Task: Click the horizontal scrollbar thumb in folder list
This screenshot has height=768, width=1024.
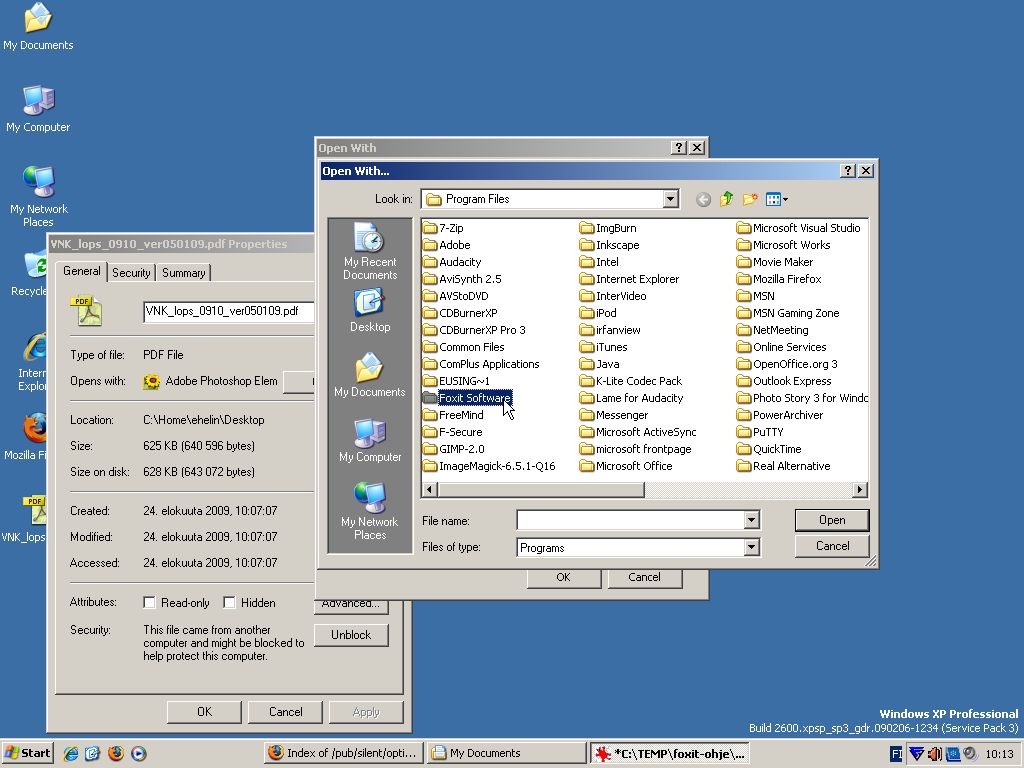Action: (x=541, y=489)
